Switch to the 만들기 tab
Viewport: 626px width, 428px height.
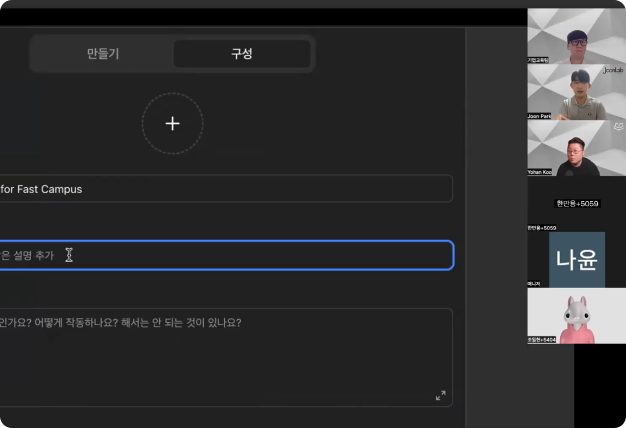[103, 54]
